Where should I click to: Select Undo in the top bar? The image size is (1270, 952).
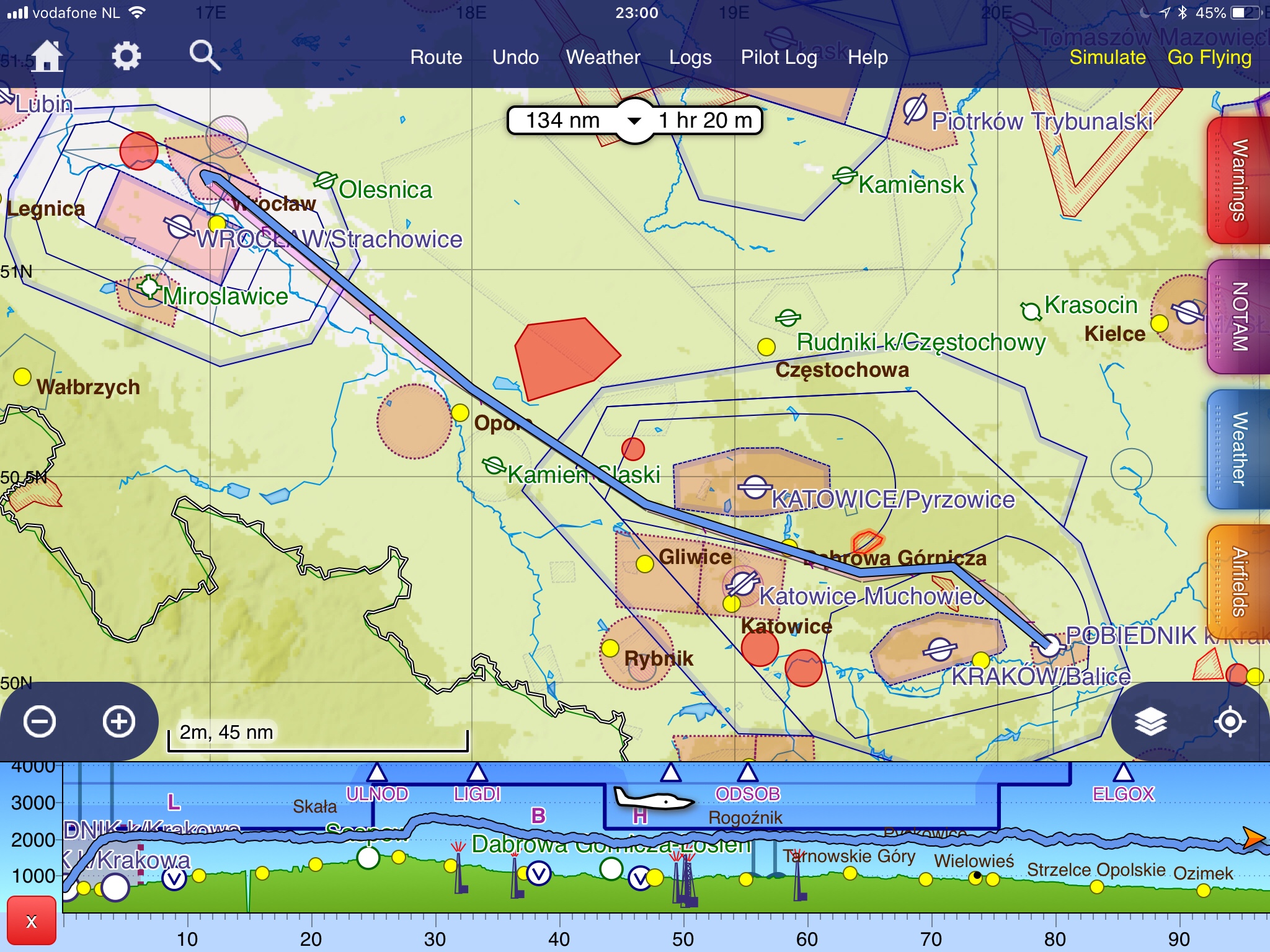[x=515, y=57]
